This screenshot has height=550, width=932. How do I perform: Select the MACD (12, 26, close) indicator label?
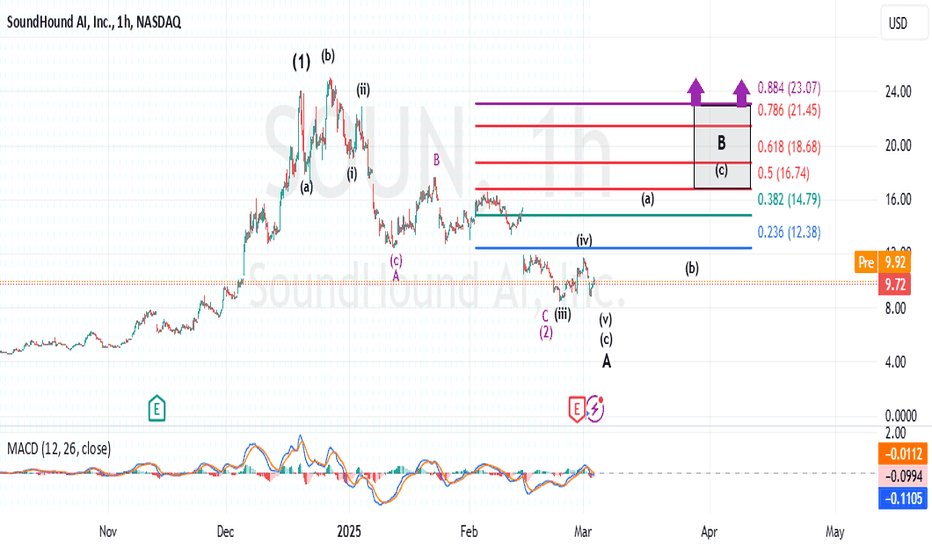(x=59, y=448)
